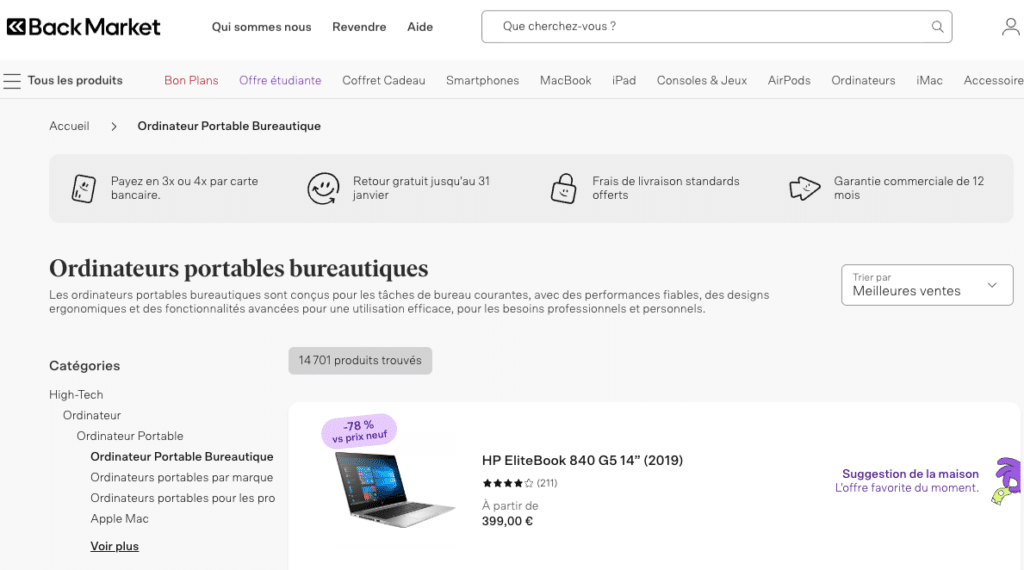Screen dimensions: 1024x570
Task: Select Ordinateur Portable in categories tree
Action: (x=130, y=436)
